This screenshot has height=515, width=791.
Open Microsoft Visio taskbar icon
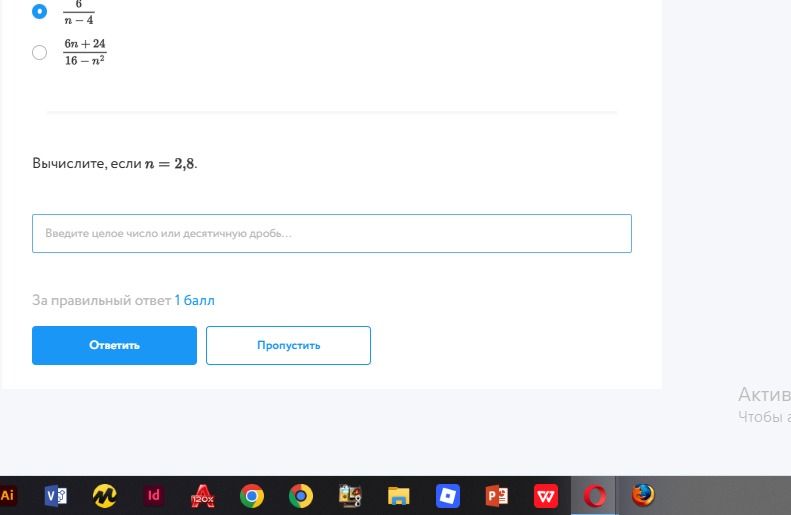click(x=55, y=495)
